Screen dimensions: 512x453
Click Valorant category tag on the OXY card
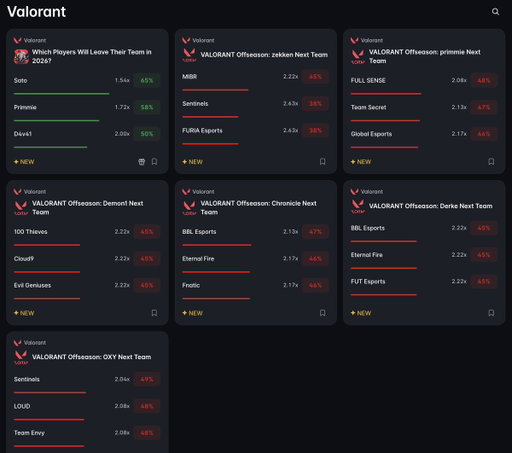30,343
